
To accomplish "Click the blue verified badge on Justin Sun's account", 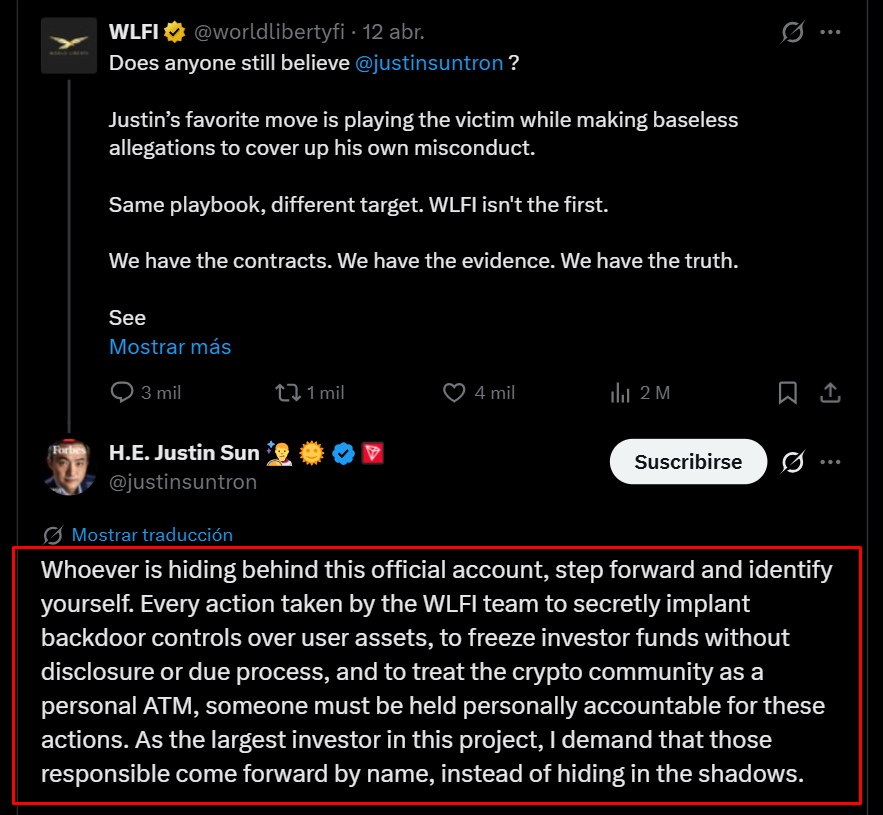I will pyautogui.click(x=344, y=452).
